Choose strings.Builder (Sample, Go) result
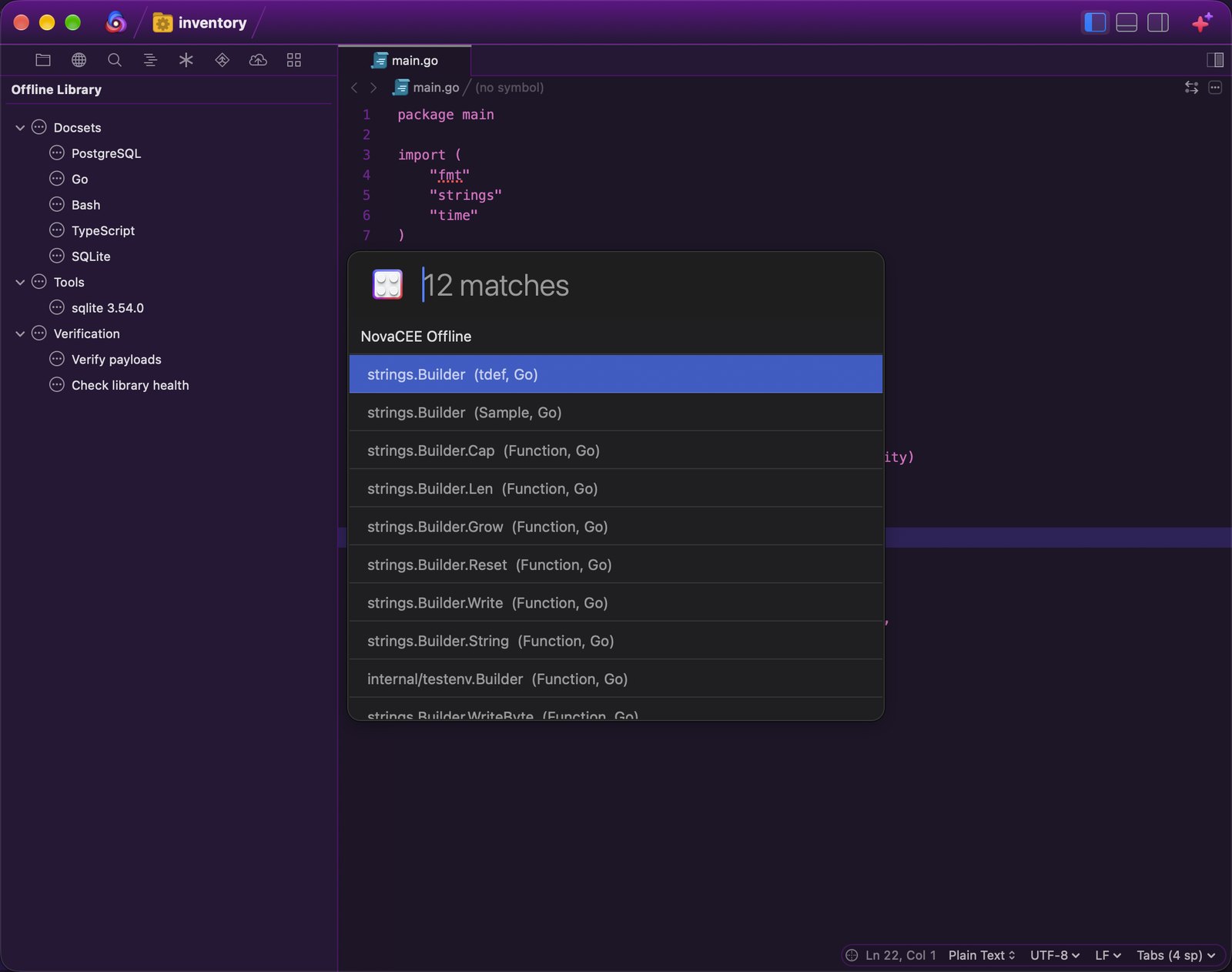 click(616, 412)
